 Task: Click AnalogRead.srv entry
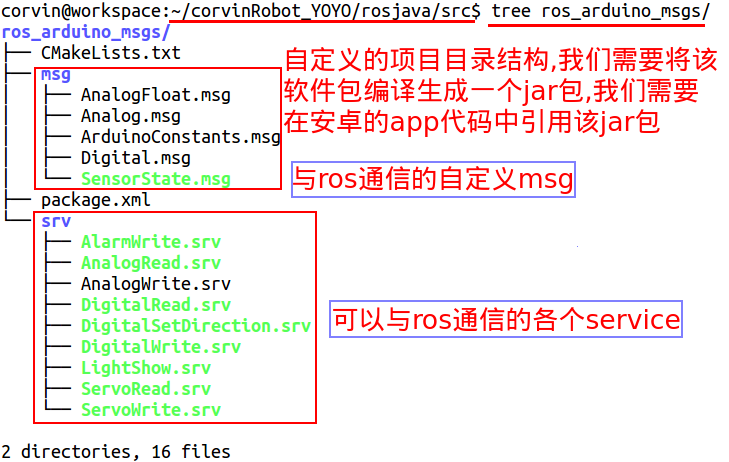(151, 263)
